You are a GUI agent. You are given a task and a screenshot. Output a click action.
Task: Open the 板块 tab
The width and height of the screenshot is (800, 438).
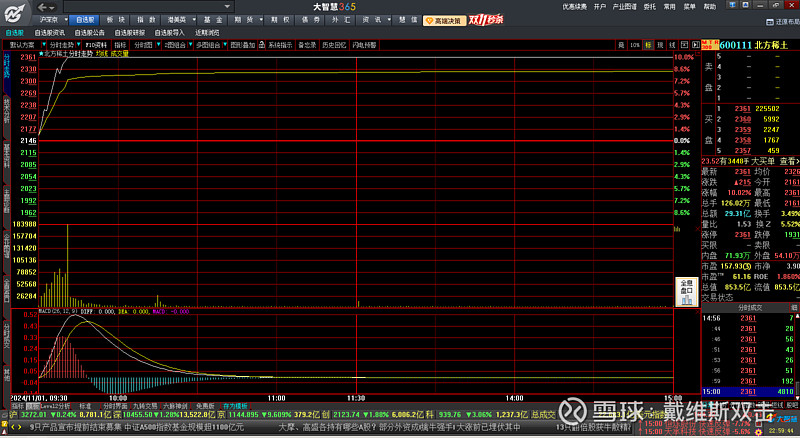coord(115,20)
